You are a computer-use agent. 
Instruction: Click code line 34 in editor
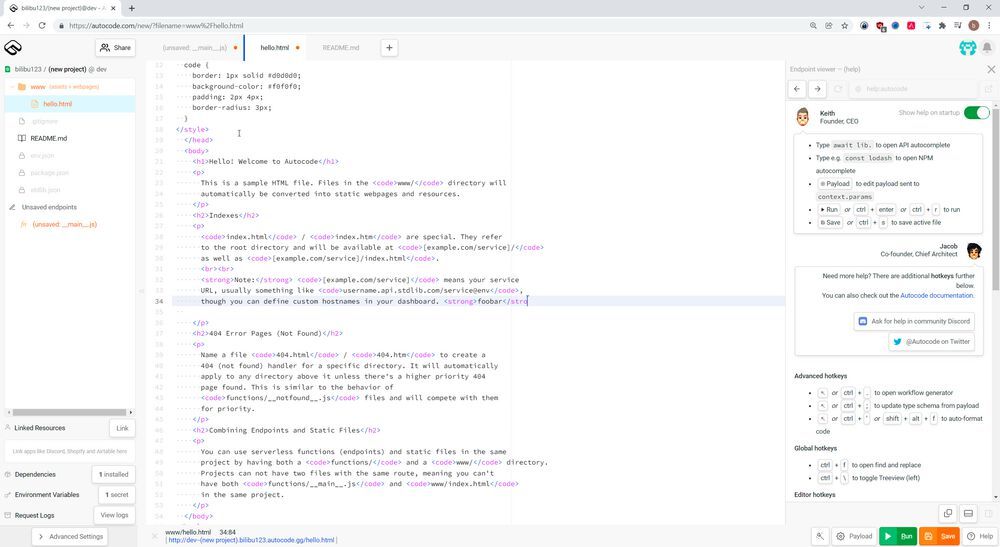[x=478, y=302]
